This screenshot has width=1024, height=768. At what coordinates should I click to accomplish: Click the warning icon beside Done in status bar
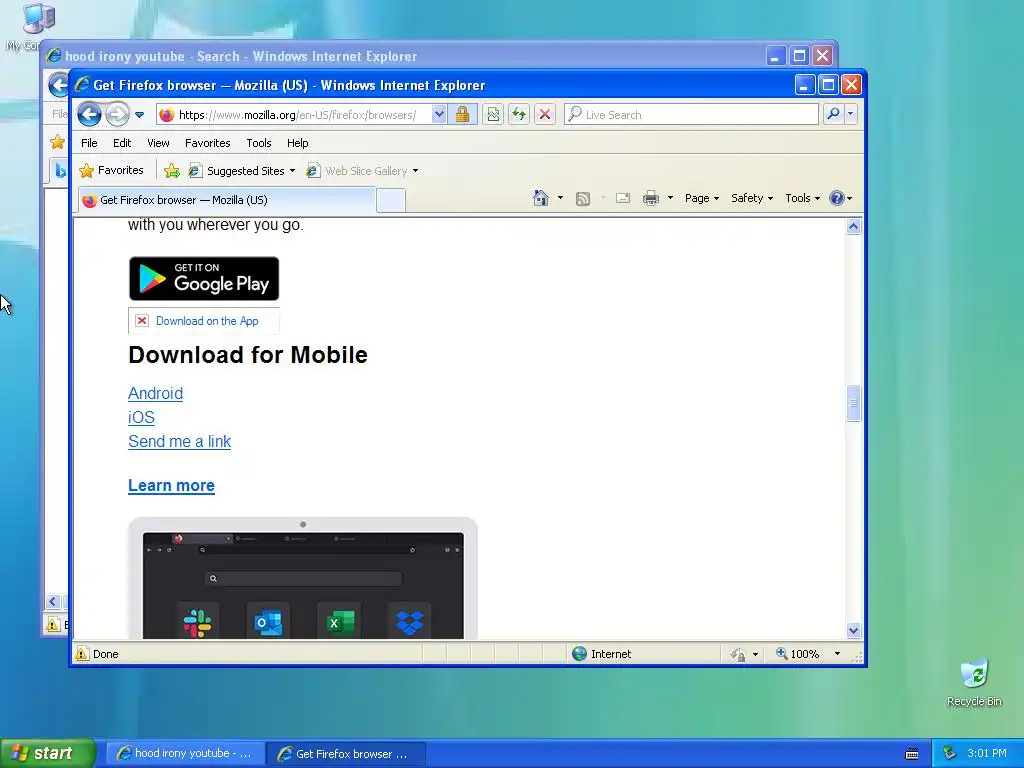[x=82, y=654]
